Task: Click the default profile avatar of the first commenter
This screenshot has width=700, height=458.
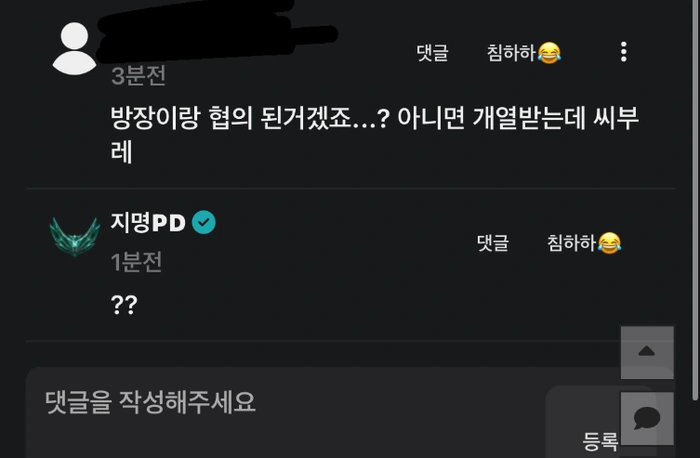Action: click(x=74, y=49)
